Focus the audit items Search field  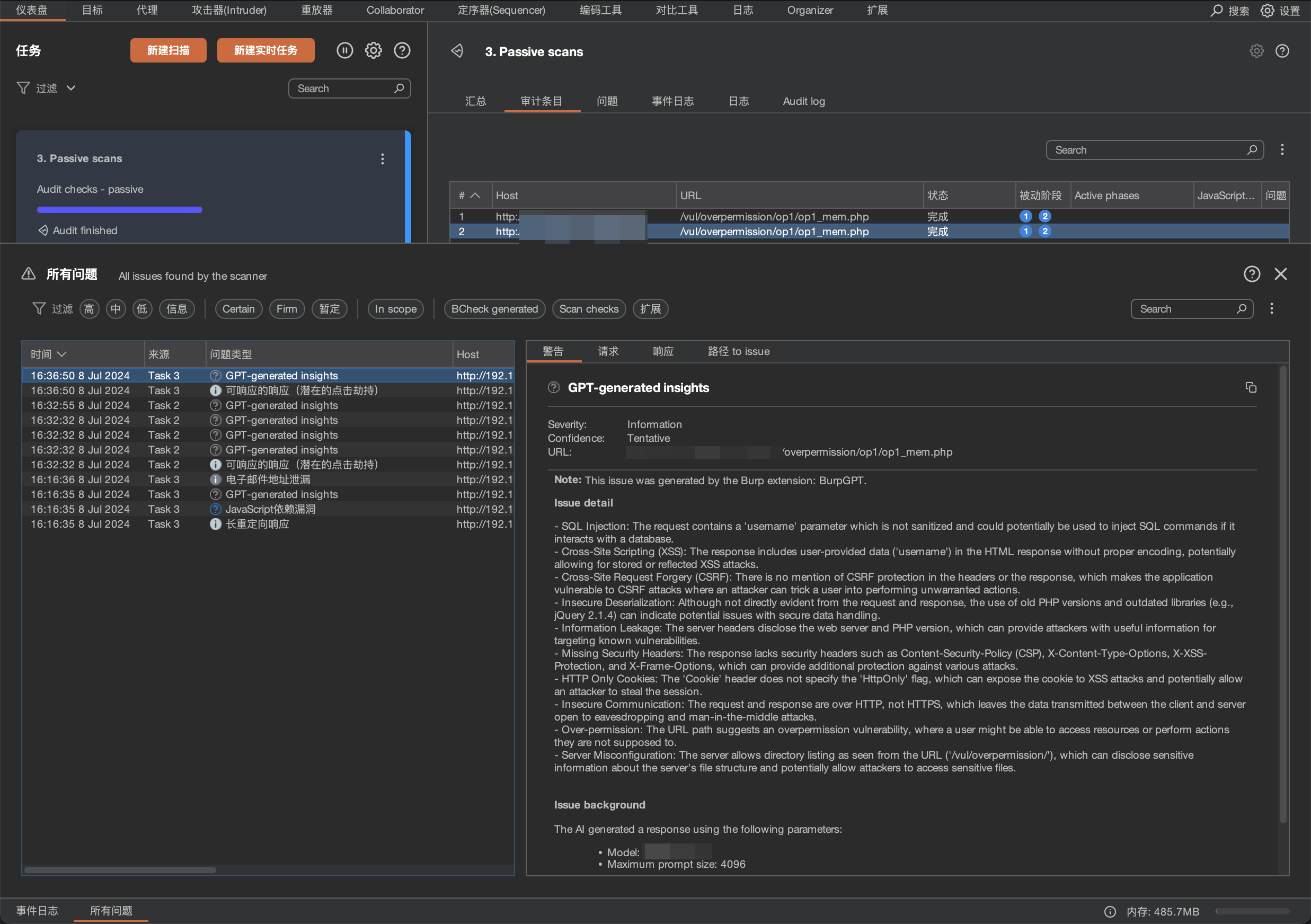(x=1155, y=150)
